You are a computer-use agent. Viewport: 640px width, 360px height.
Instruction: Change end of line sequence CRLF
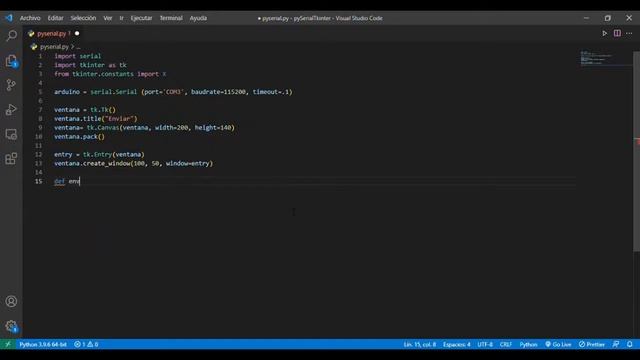click(x=506, y=344)
